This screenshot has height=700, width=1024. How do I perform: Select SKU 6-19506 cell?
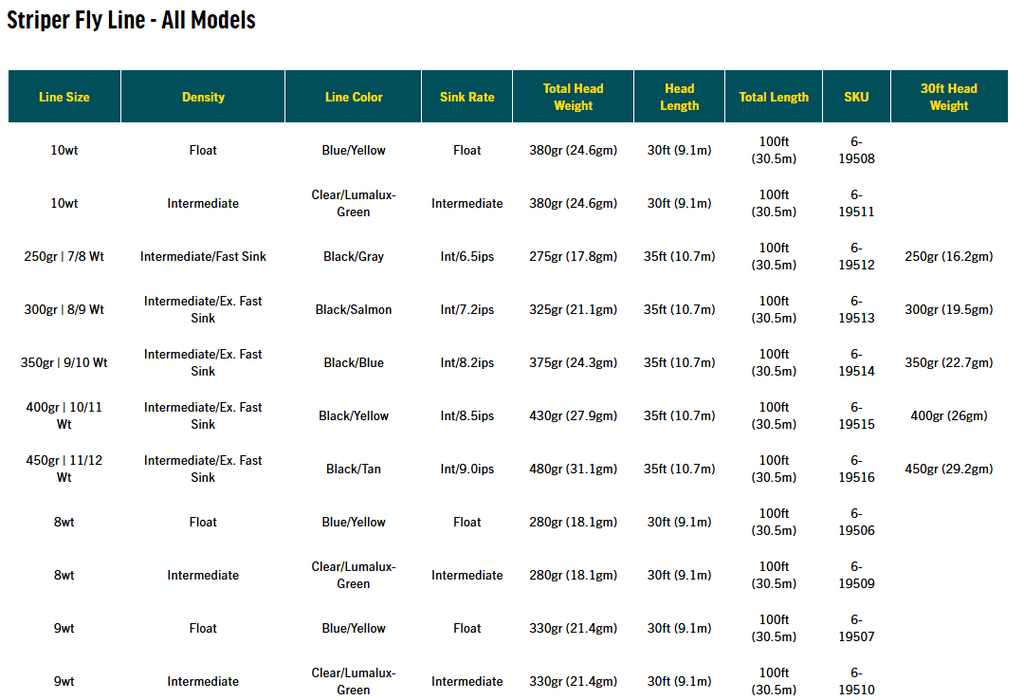(x=856, y=522)
